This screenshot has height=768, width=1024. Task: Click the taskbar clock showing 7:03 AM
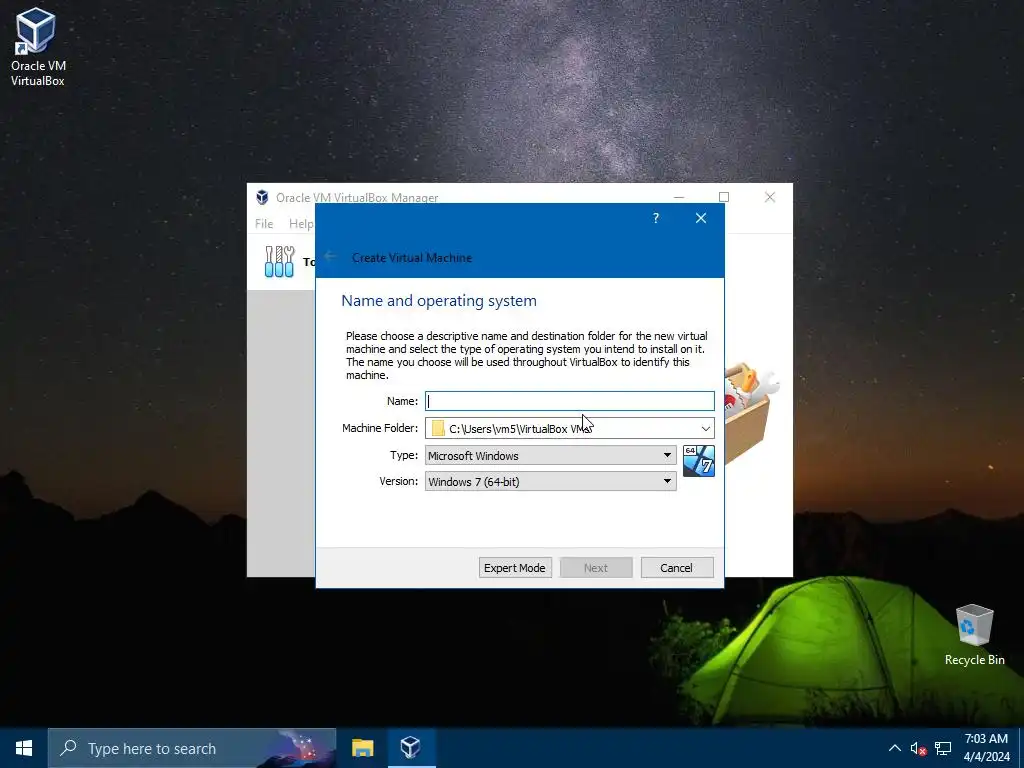[x=986, y=748]
